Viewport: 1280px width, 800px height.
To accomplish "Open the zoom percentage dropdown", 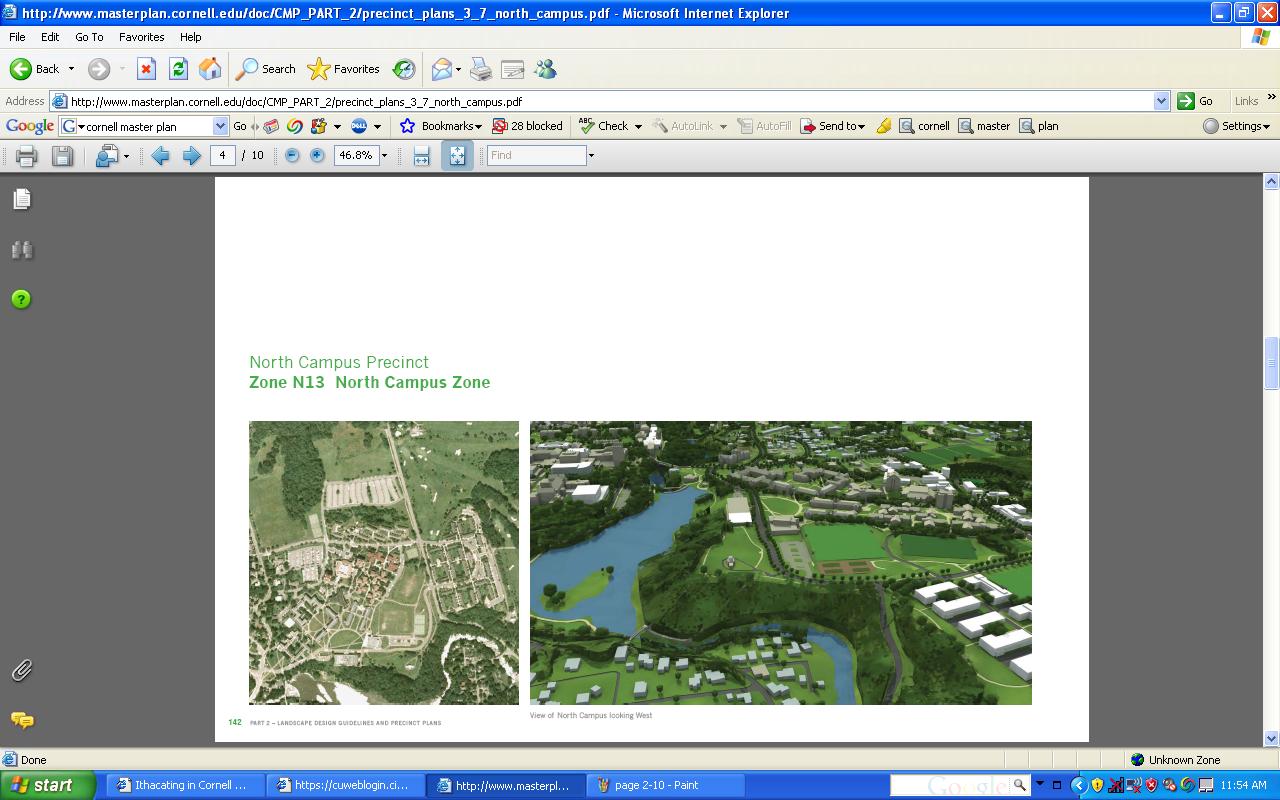I will [x=384, y=156].
